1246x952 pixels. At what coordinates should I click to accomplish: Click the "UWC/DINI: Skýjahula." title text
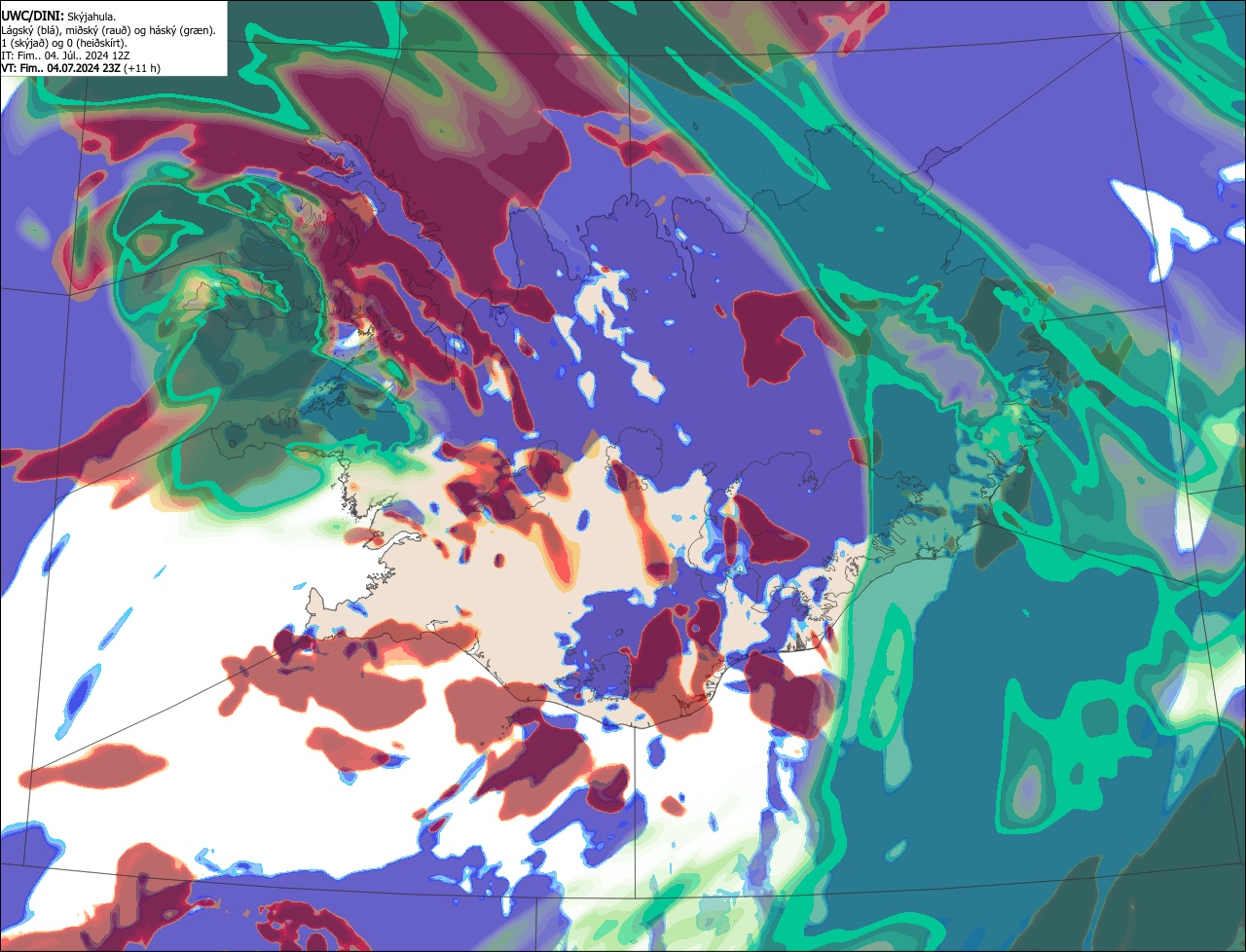(58, 17)
